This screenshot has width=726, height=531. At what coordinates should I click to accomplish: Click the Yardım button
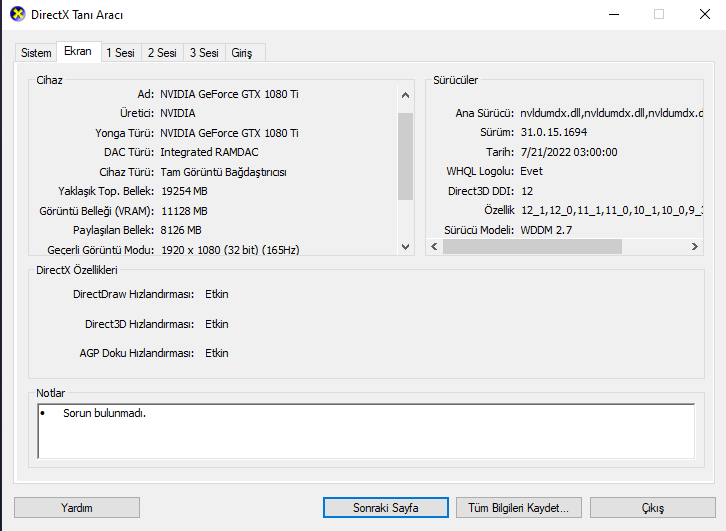click(x=77, y=508)
